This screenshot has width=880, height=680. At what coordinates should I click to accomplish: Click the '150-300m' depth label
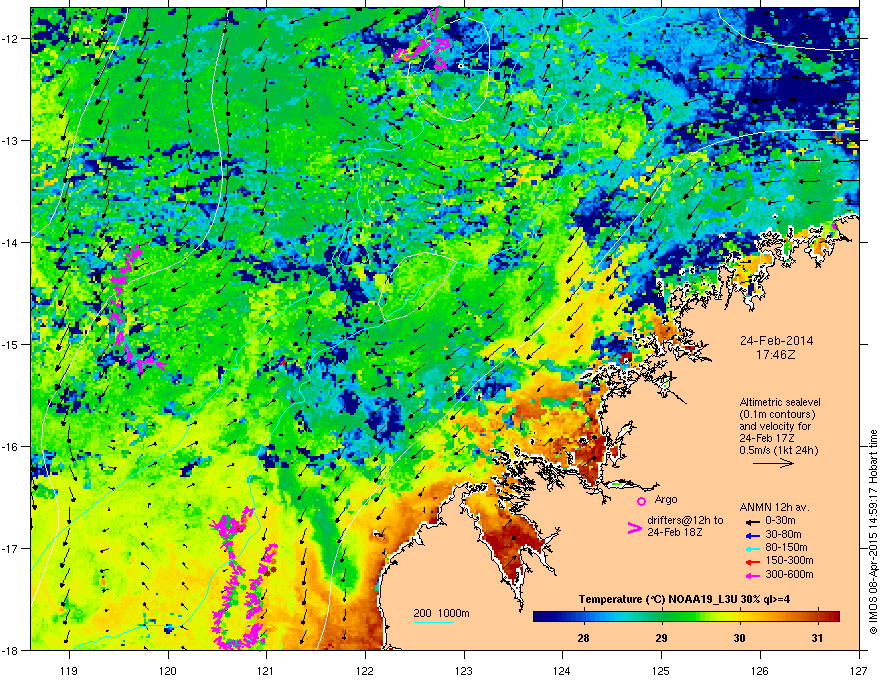click(789, 560)
